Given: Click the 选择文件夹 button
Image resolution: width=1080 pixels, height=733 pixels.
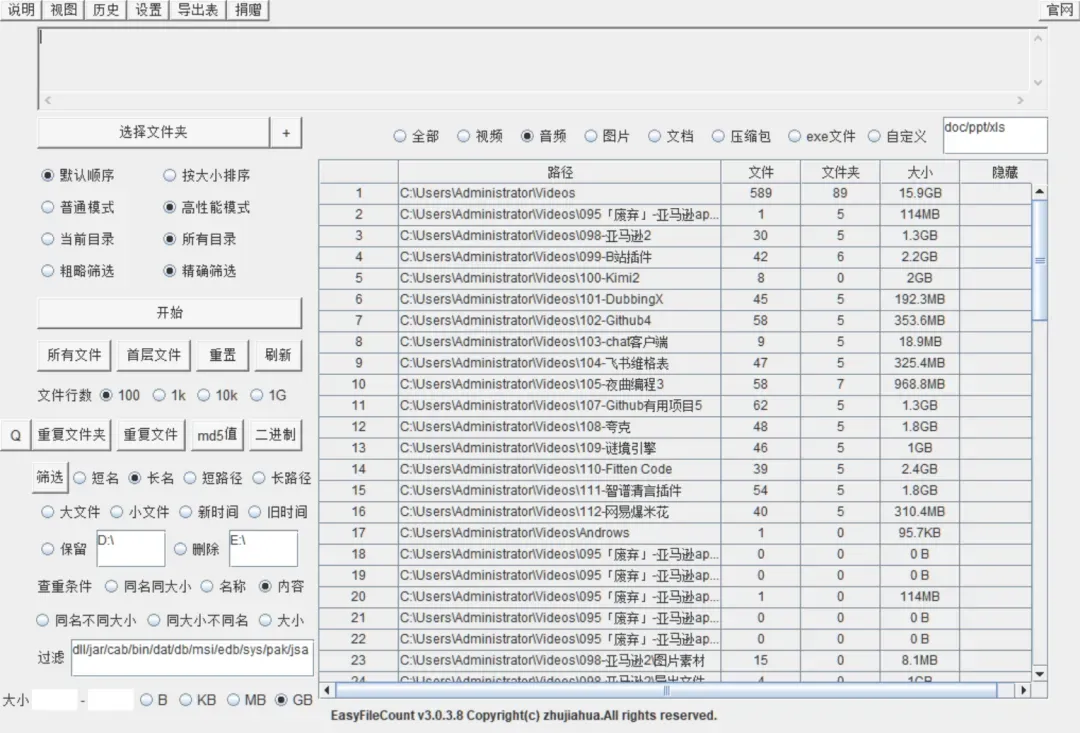Looking at the screenshot, I should pos(153,132).
